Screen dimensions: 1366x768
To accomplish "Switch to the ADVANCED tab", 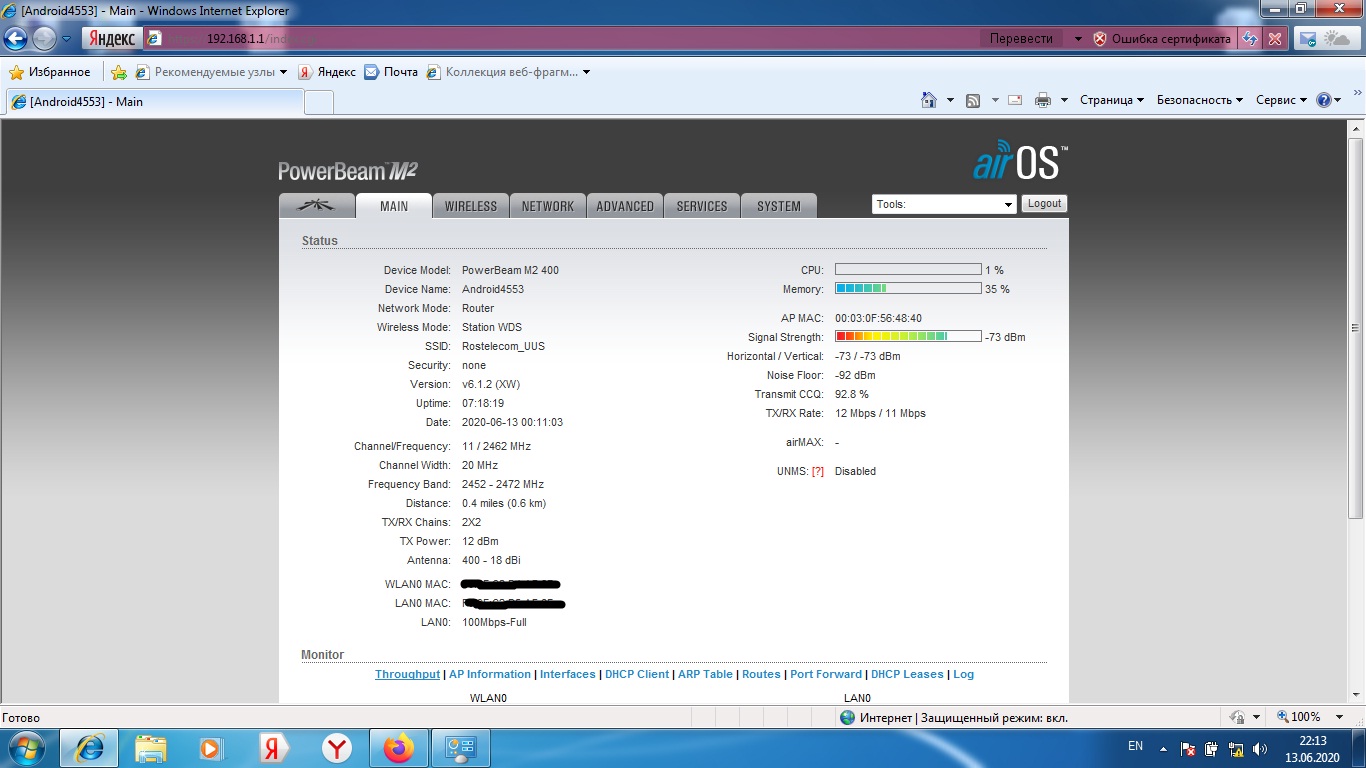I will pyautogui.click(x=625, y=206).
